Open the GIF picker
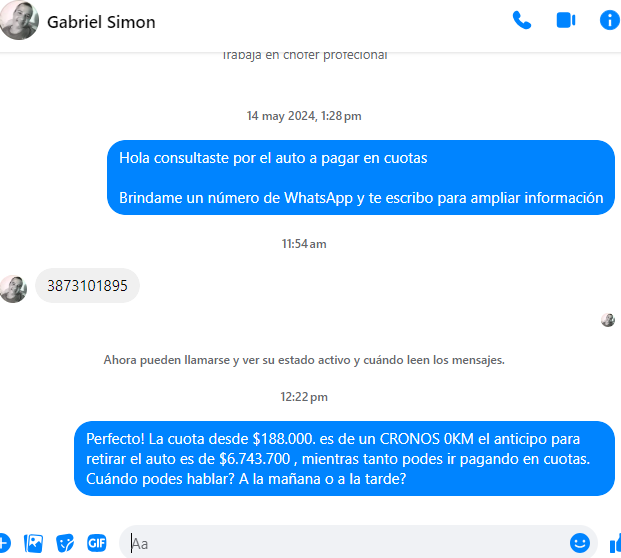The width and height of the screenshot is (621, 558). pos(97,543)
